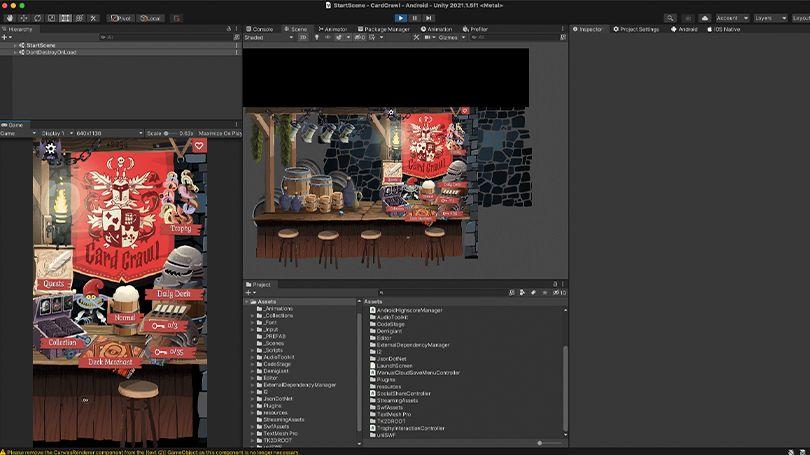Open the Shaded draw mode dropdown

coord(269,37)
